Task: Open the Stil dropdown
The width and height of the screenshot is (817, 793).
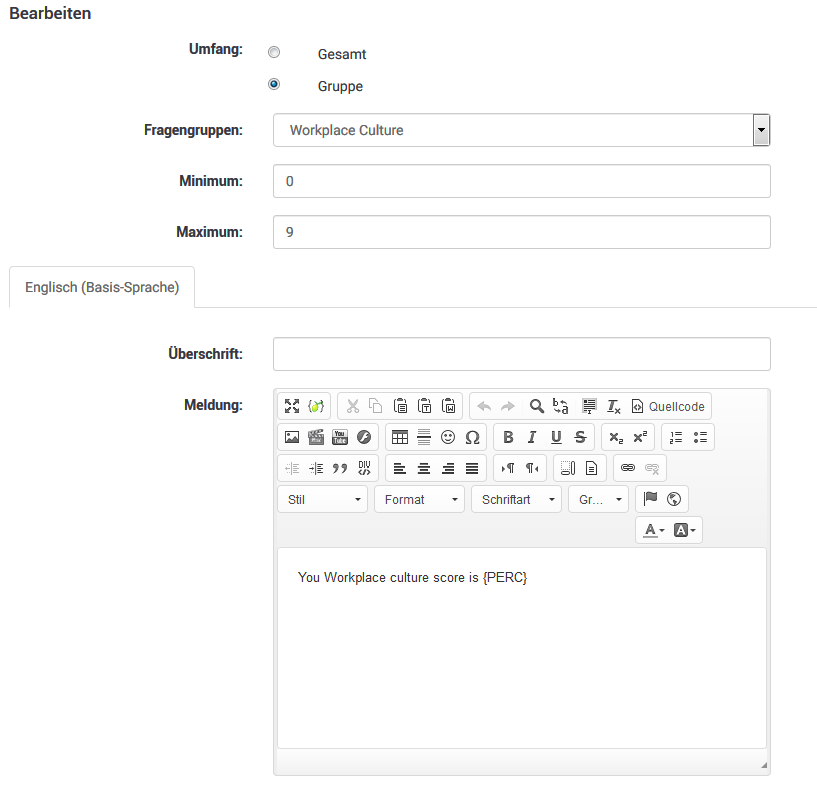Action: point(323,499)
